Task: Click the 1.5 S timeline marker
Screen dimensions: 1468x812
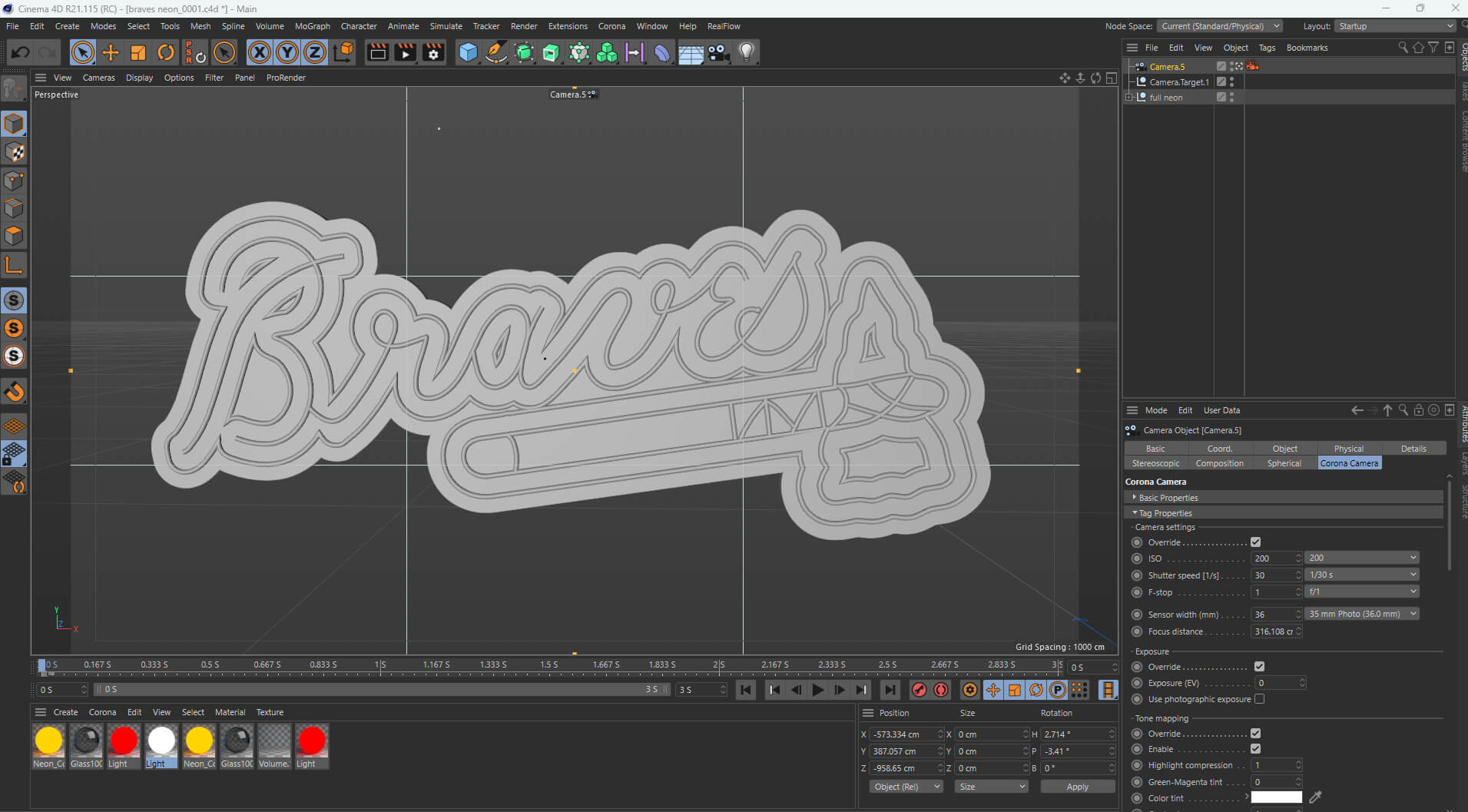Action: pos(548,665)
